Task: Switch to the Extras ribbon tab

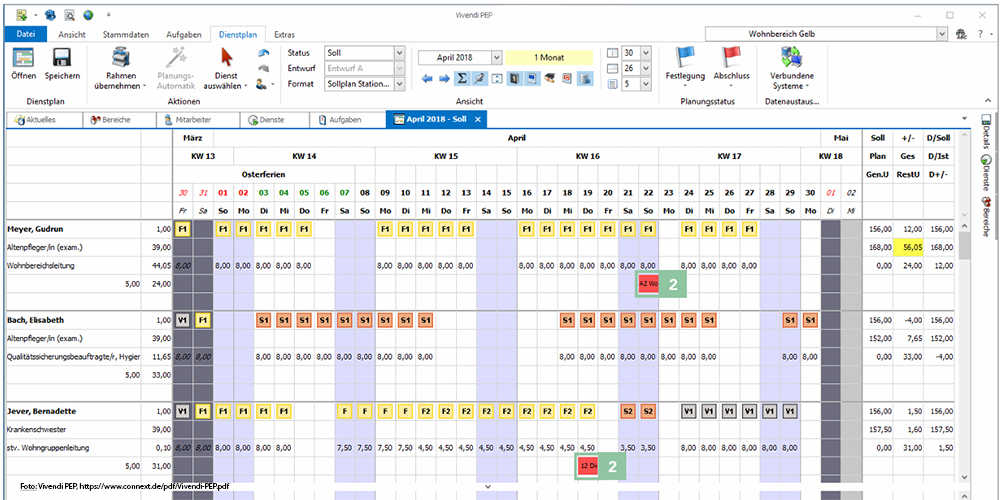Action: (284, 34)
